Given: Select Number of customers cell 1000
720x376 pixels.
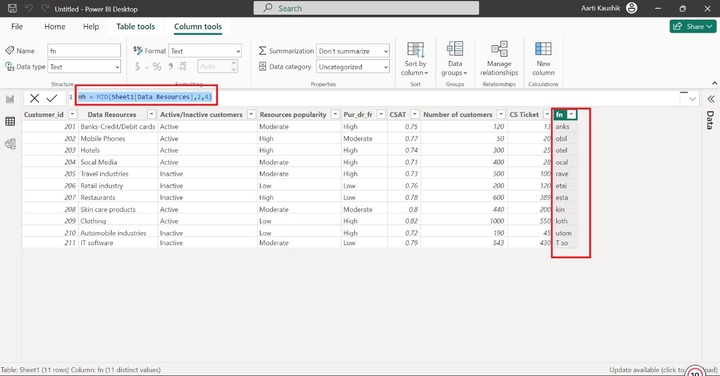Looking at the screenshot, I should point(464,221).
